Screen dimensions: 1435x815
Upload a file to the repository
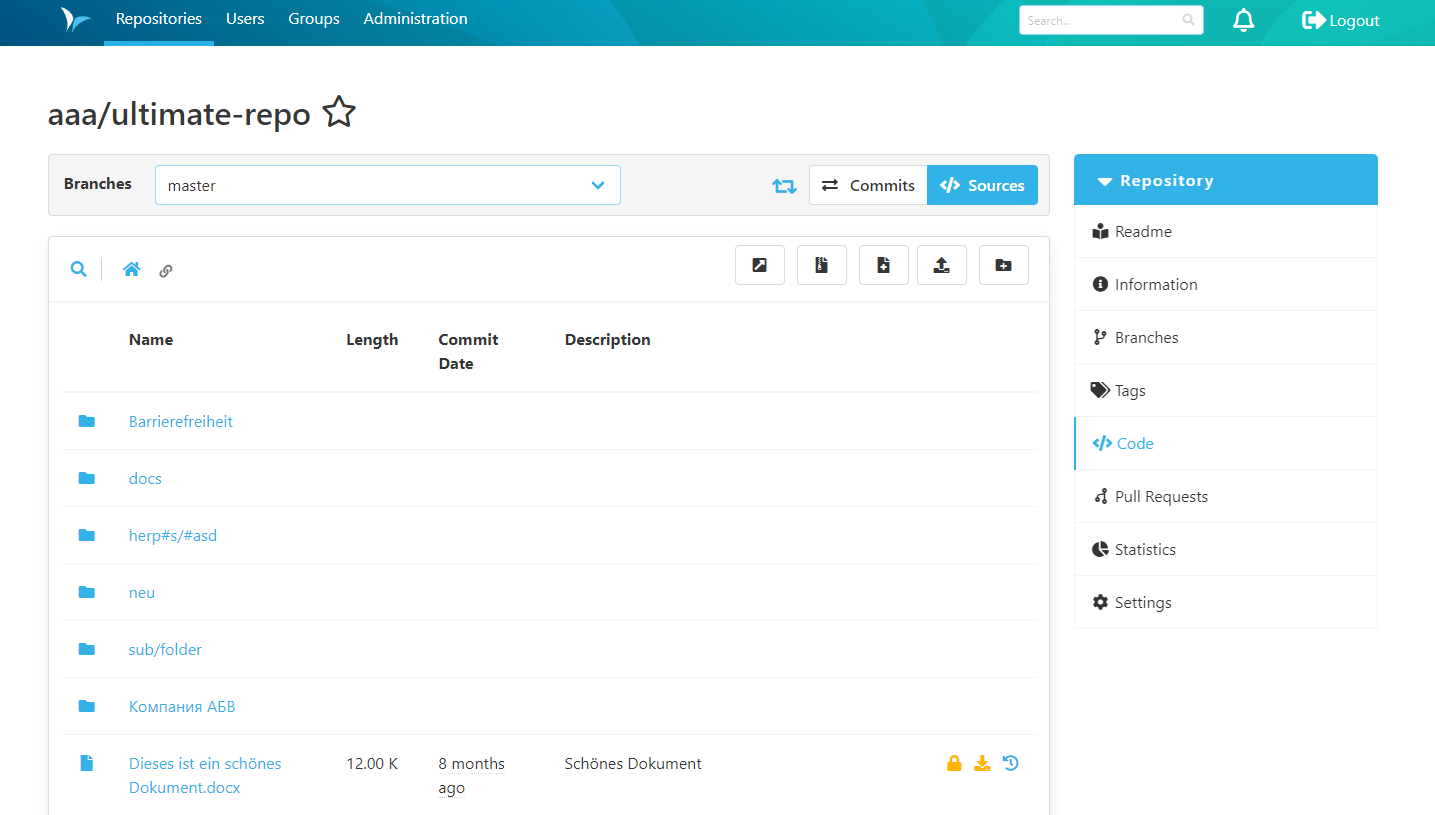tap(941, 264)
